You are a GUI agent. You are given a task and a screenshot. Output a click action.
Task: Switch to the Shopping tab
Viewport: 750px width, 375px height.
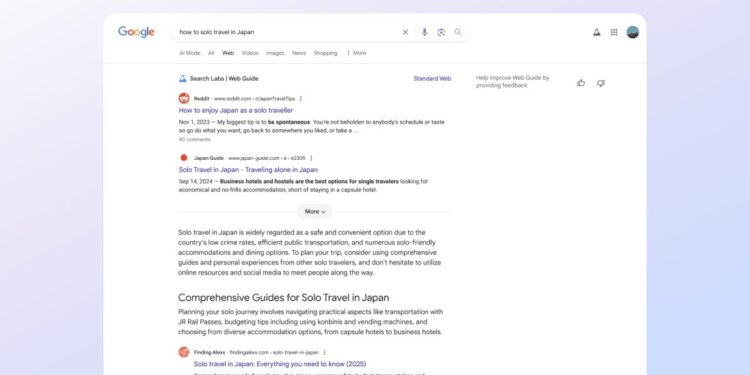pyautogui.click(x=325, y=53)
